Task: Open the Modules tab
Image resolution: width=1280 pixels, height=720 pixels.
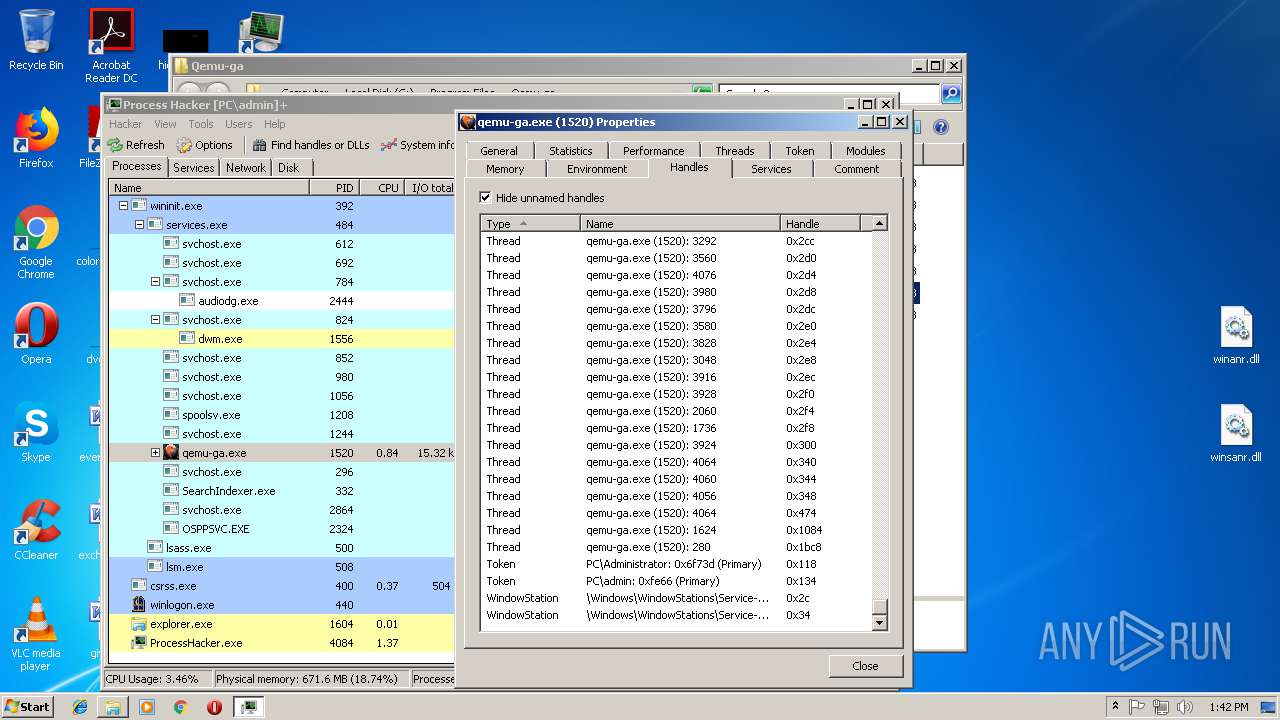Action: coord(865,151)
